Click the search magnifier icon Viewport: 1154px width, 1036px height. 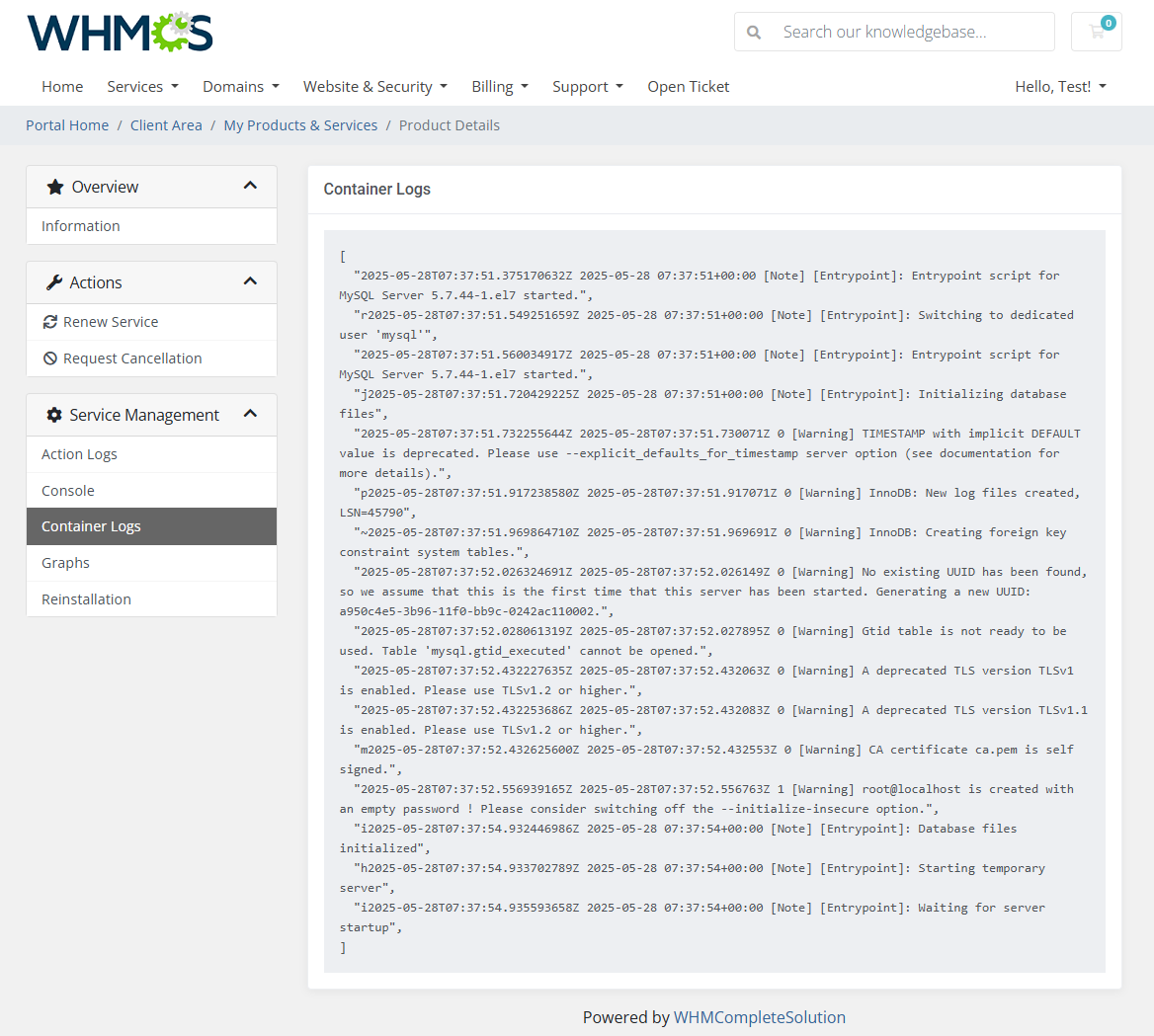[x=753, y=33]
